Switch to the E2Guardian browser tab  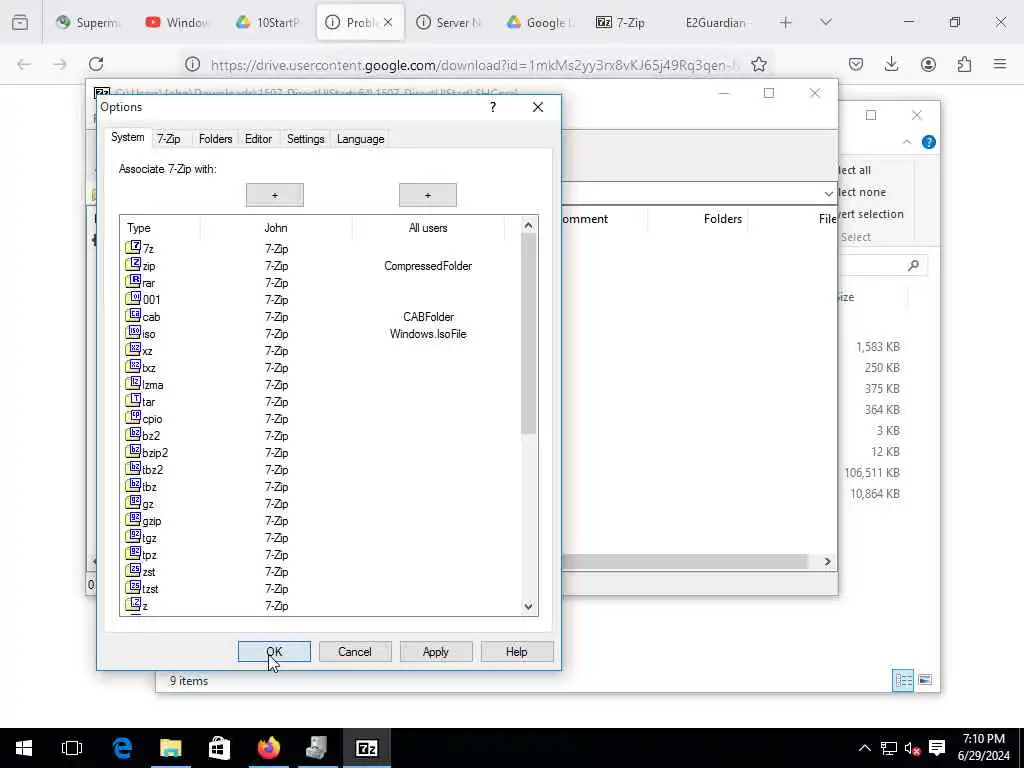point(716,22)
